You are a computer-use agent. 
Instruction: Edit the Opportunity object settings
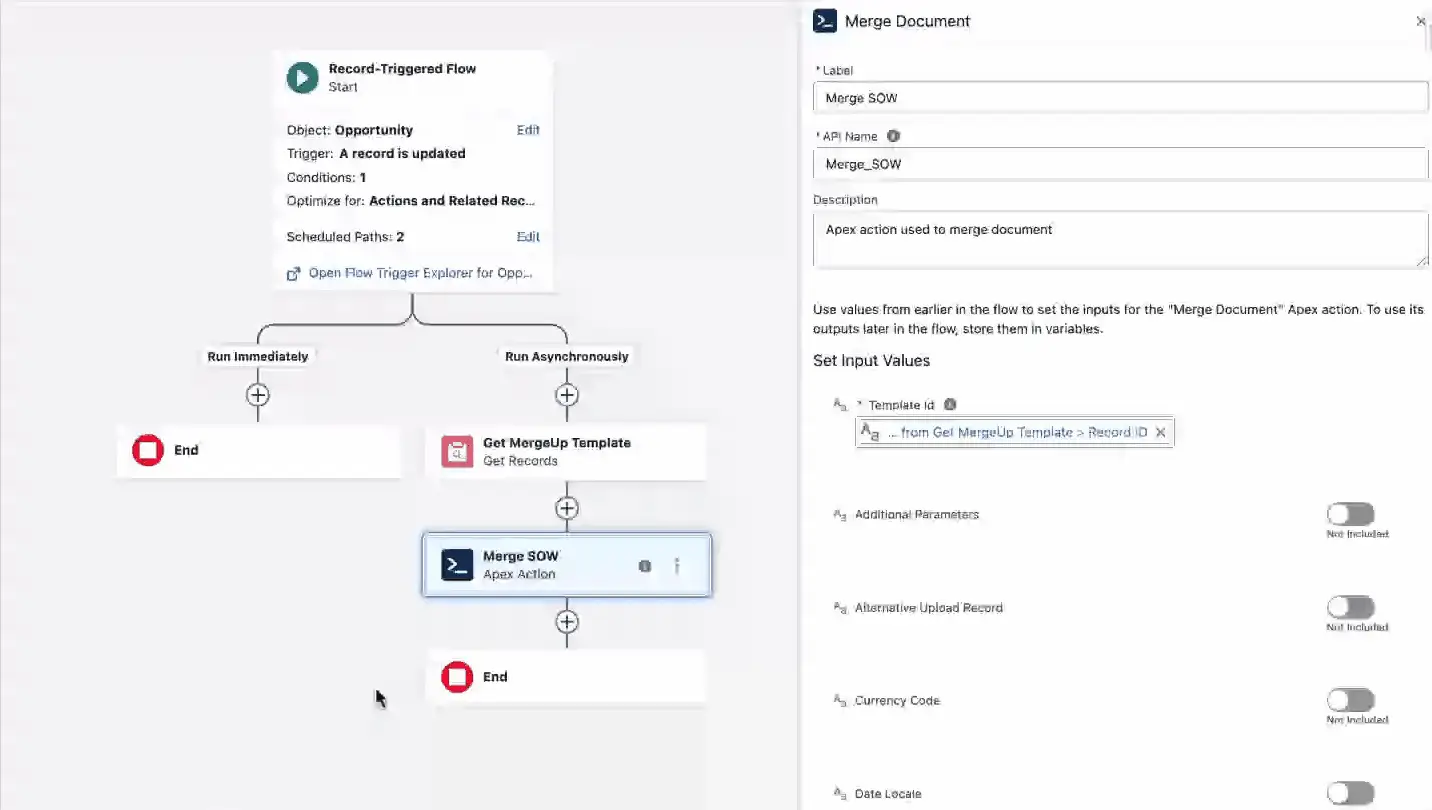[528, 130]
